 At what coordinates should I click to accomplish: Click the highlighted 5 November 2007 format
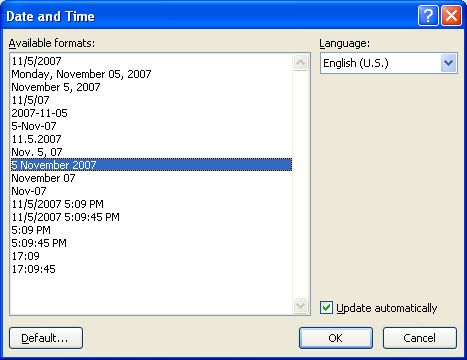[x=151, y=165]
